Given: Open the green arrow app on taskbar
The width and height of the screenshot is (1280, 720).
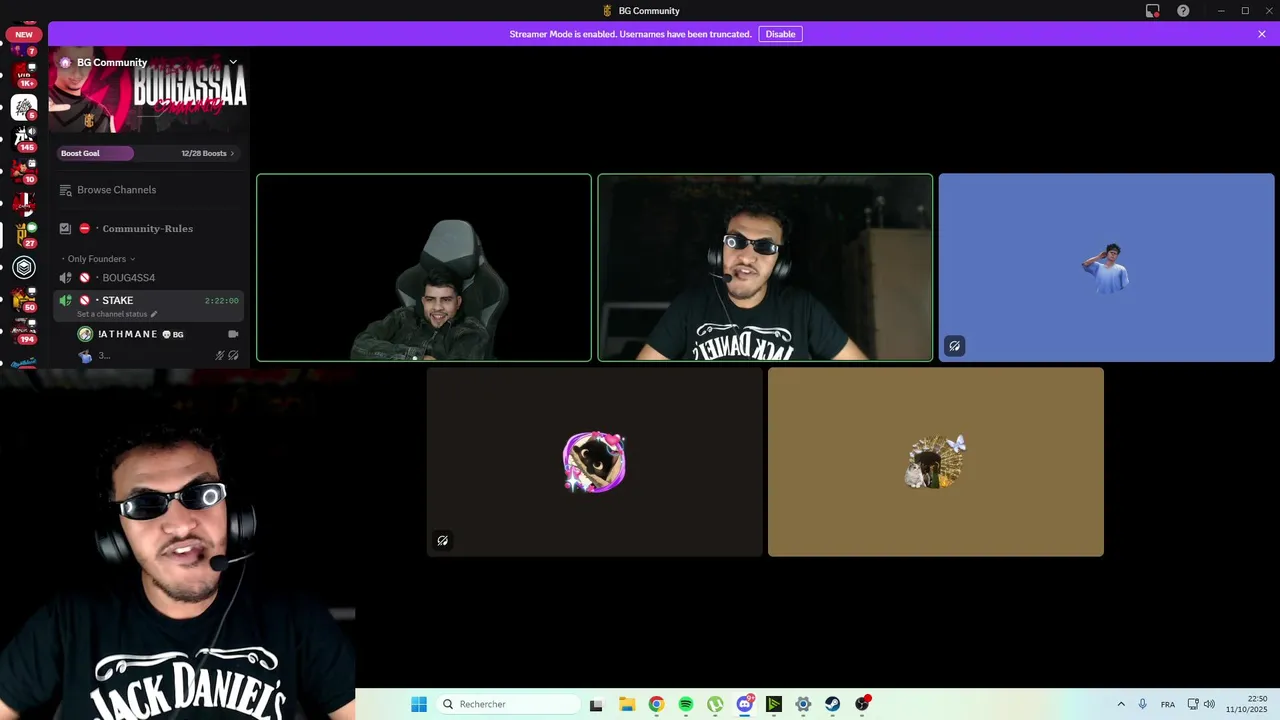Looking at the screenshot, I should [774, 704].
